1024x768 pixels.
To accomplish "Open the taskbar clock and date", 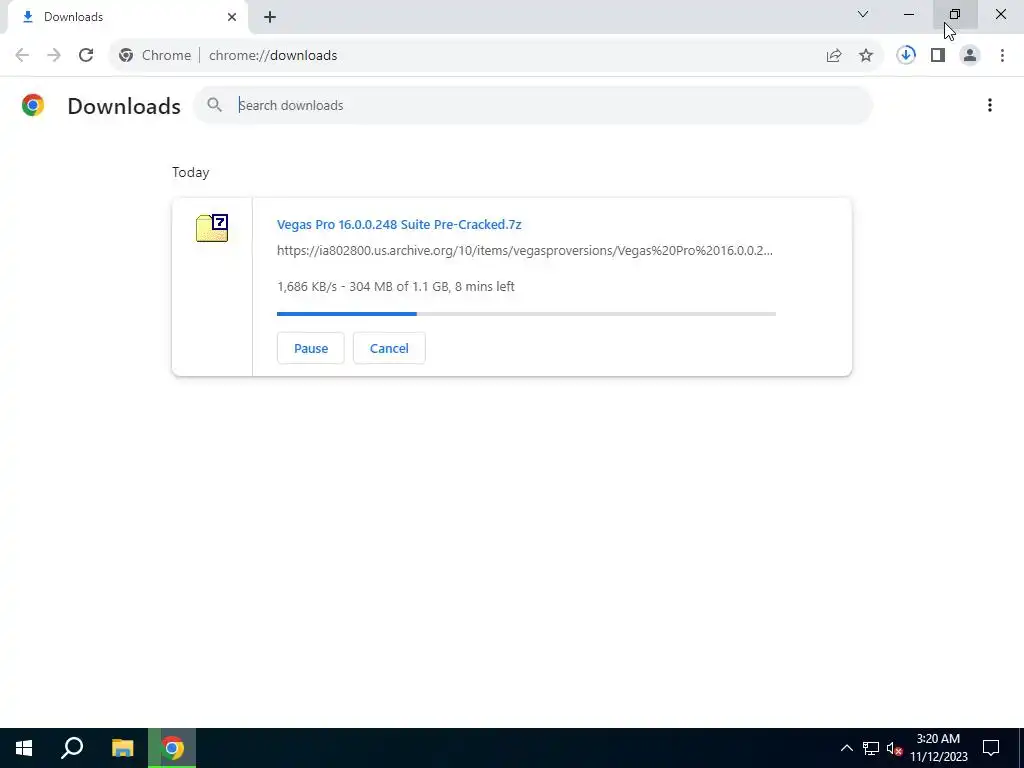I will pos(938,748).
